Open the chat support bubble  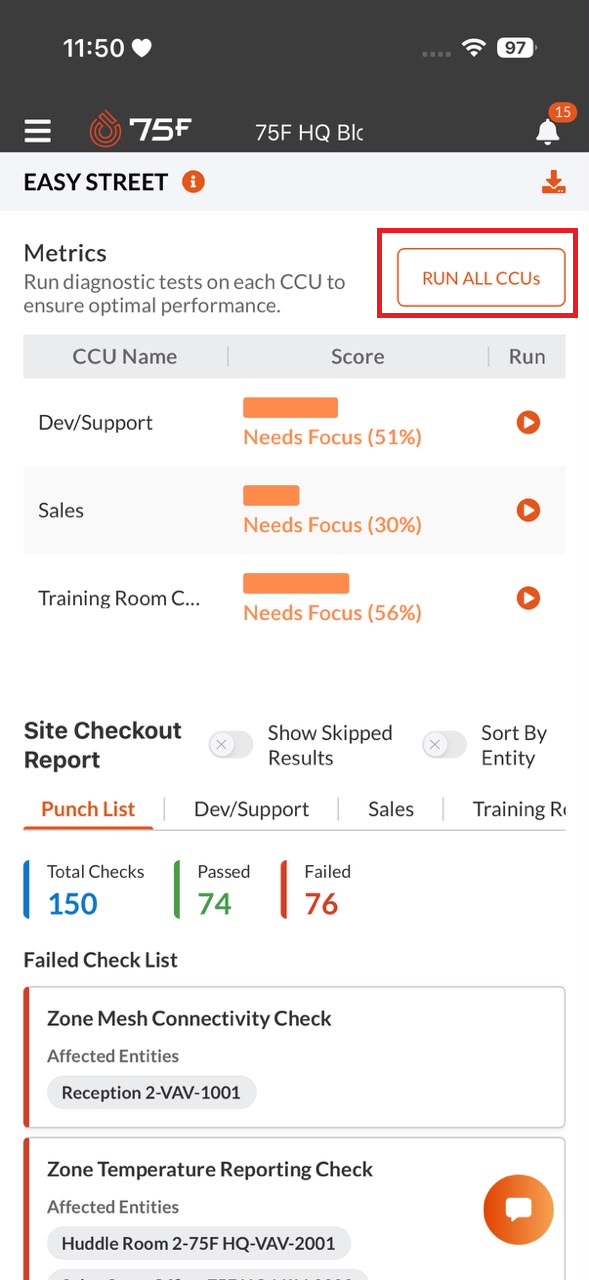pos(518,1209)
